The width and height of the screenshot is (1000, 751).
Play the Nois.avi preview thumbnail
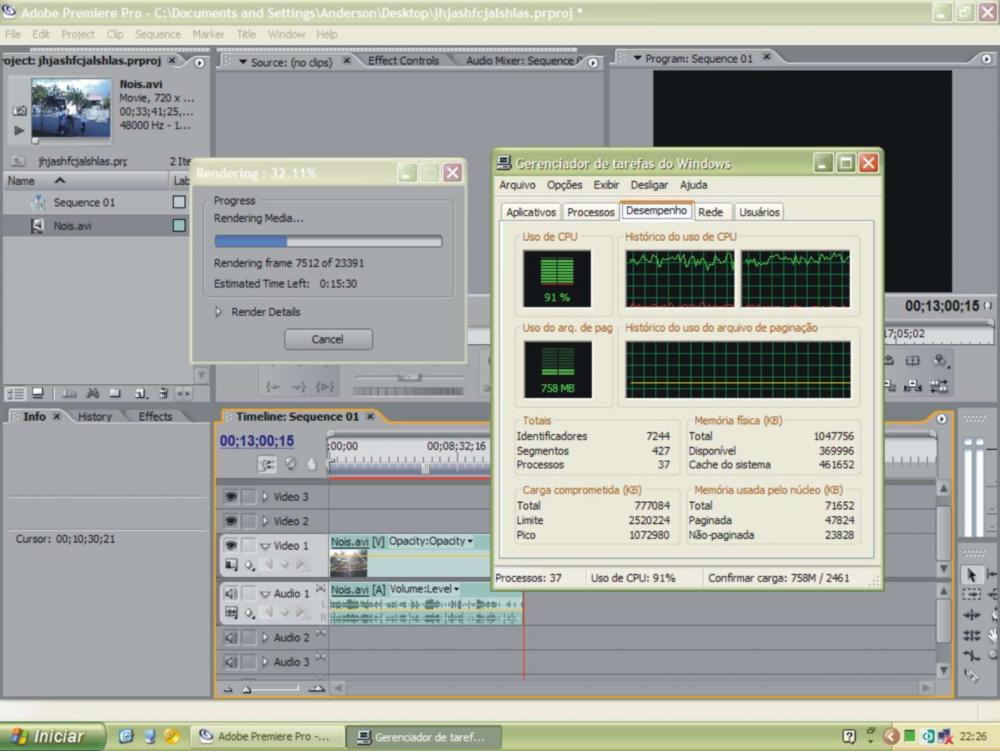(19, 130)
